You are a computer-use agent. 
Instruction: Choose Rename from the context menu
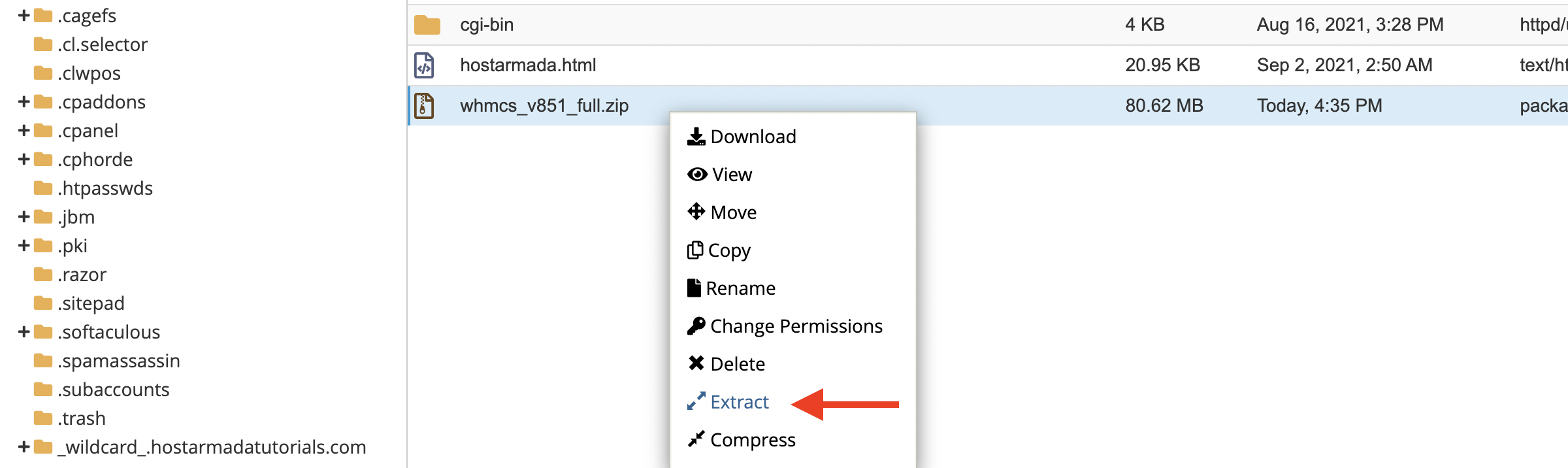[x=740, y=288]
